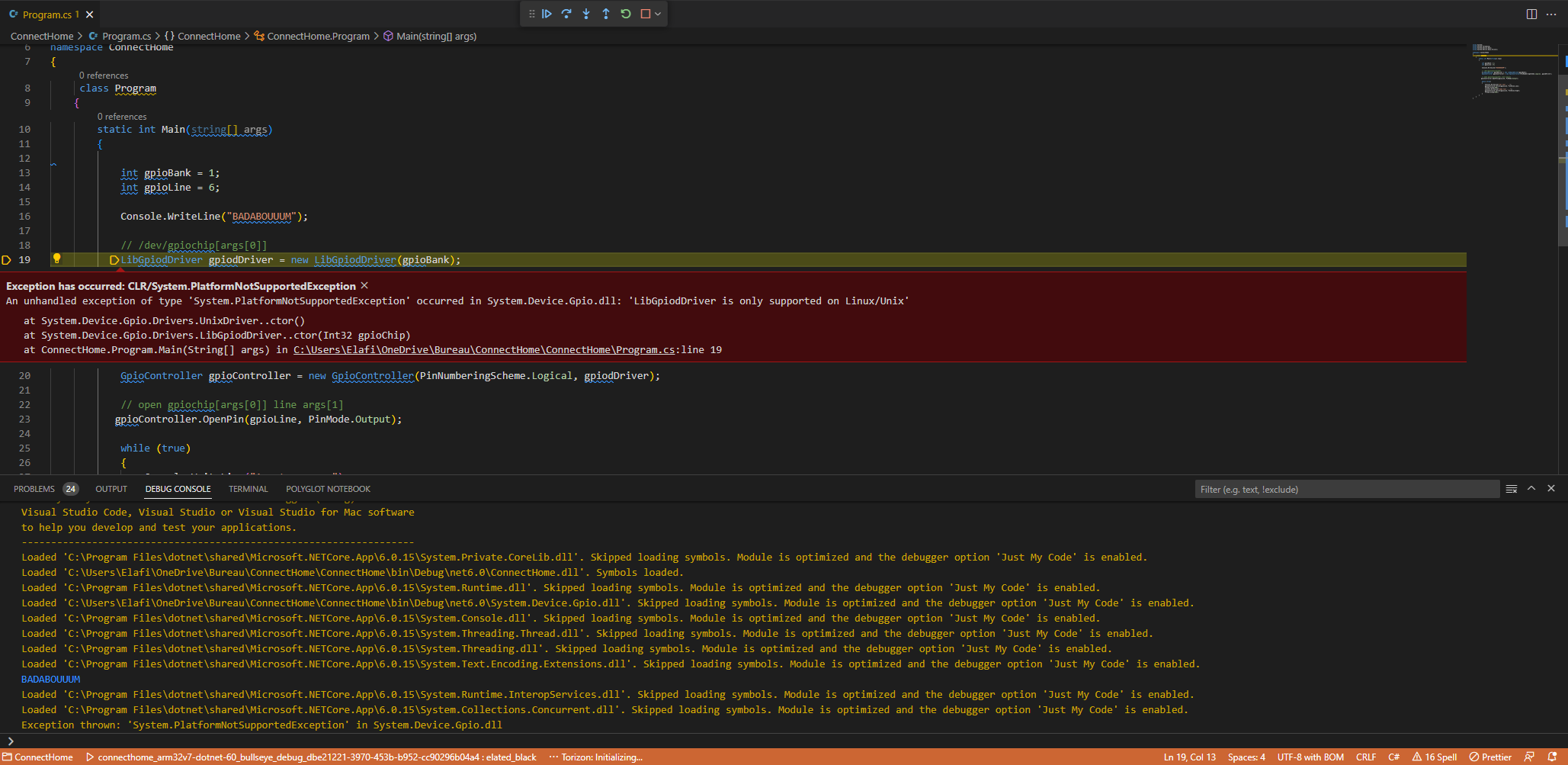Step out of the current function
This screenshot has height=765, width=1568.
coord(606,14)
